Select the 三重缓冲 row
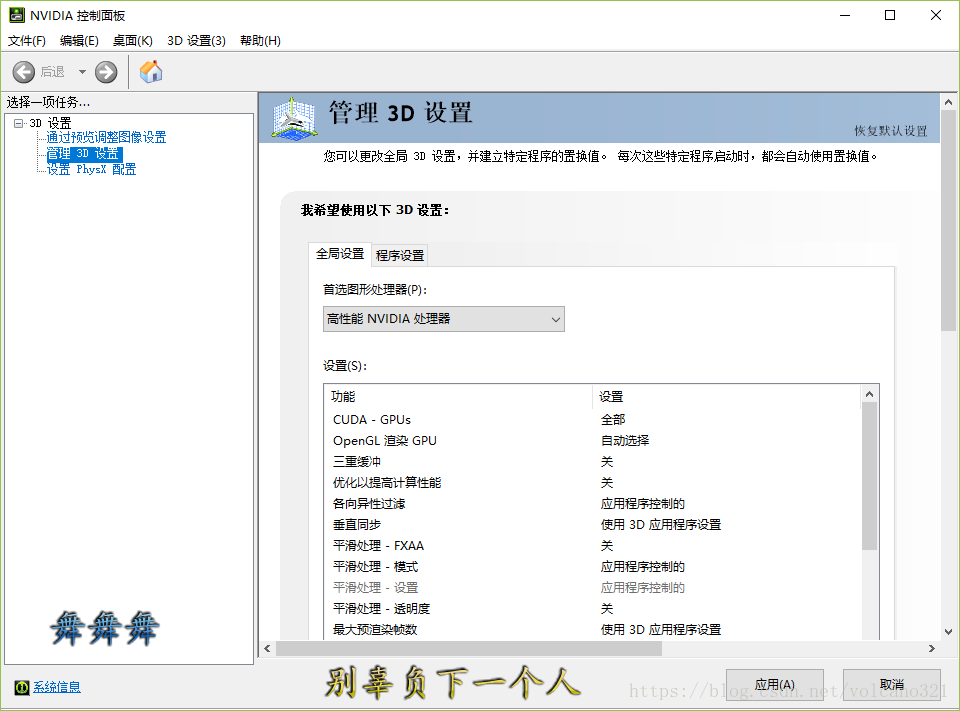 [592, 462]
